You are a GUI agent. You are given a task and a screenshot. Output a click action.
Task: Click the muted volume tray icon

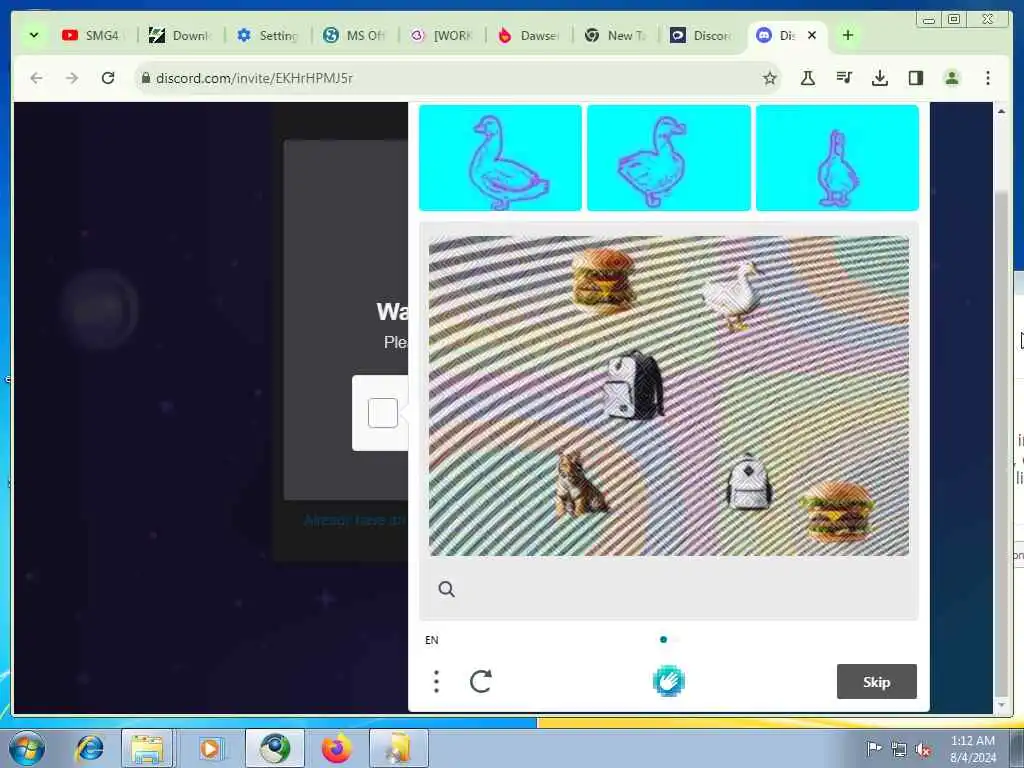tap(923, 750)
